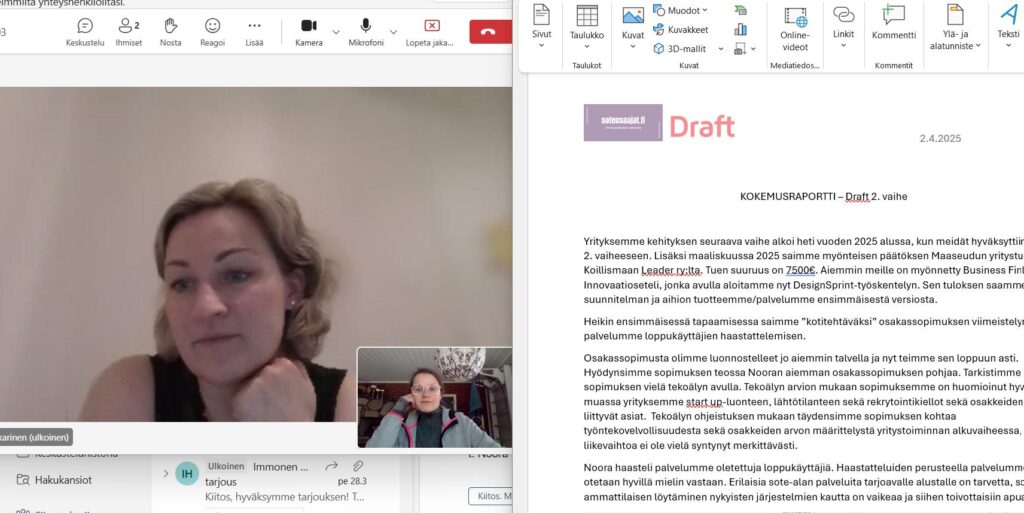Open the Reagoi reactions menu

(x=212, y=32)
